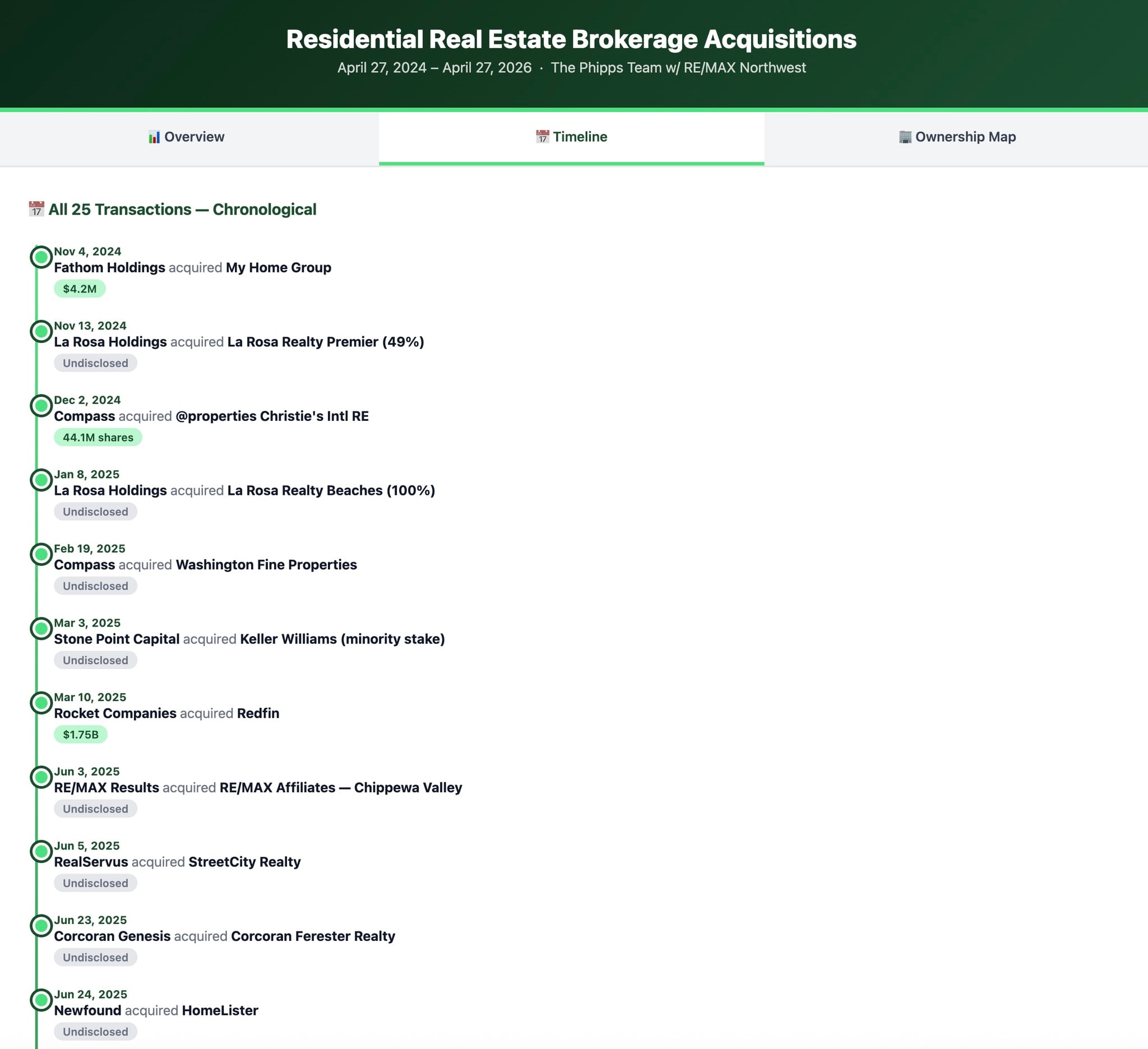This screenshot has height=1049, width=1148.
Task: Click the building icon beside Ownership Map
Action: click(905, 137)
